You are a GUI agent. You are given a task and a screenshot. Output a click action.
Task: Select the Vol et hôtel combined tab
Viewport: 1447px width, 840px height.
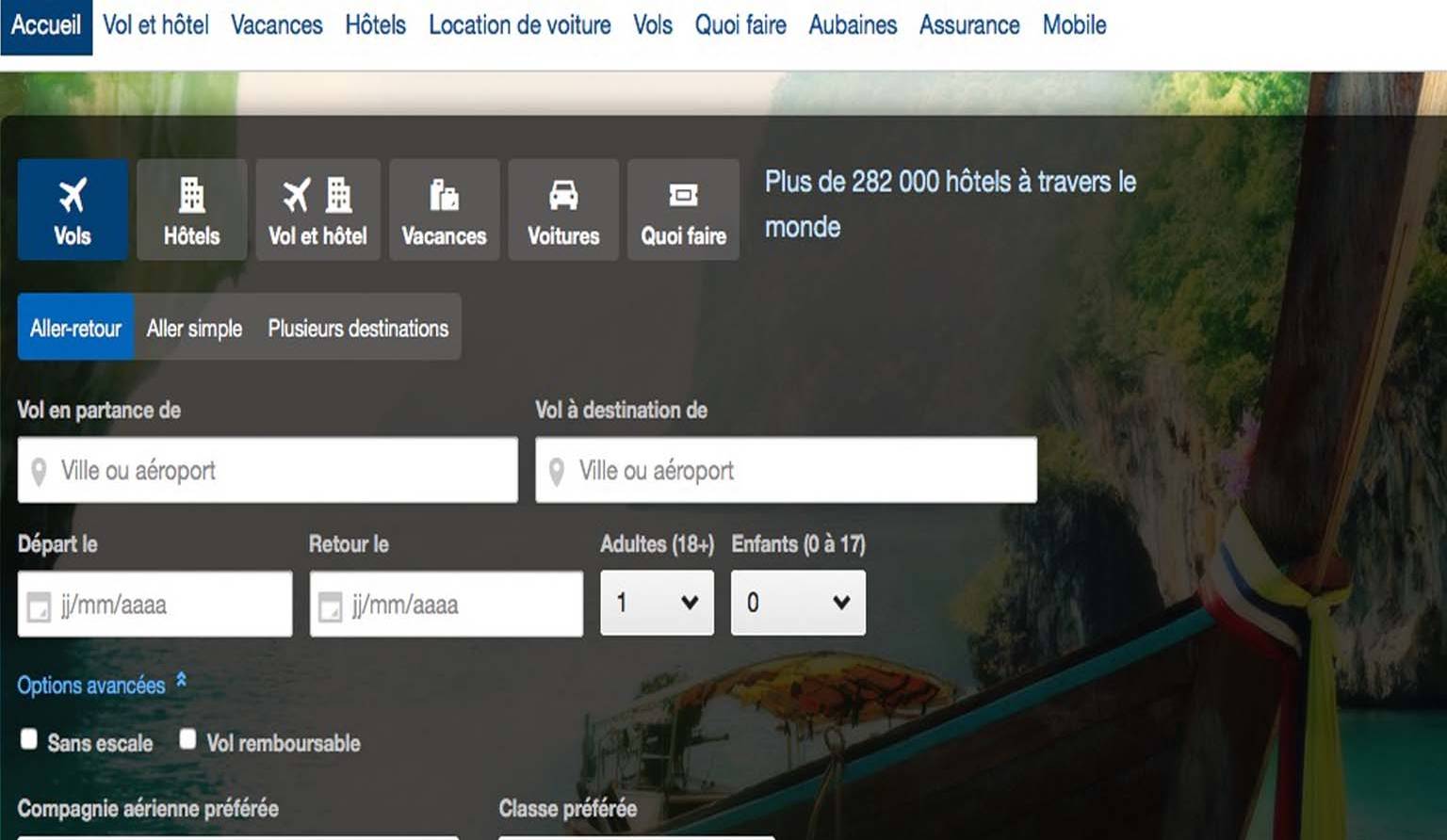click(317, 209)
